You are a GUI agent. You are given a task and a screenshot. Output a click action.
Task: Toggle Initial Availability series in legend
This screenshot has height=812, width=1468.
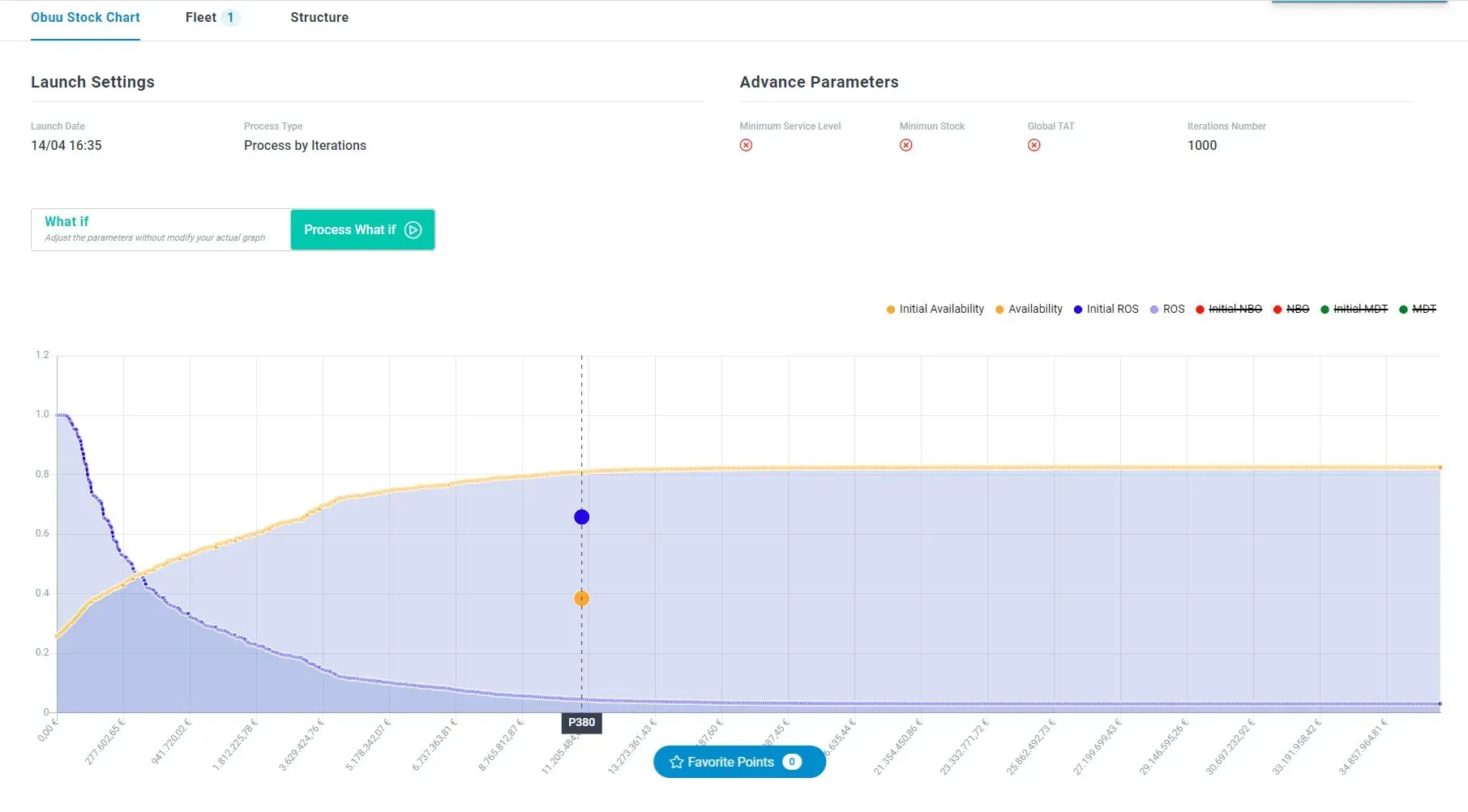[935, 309]
